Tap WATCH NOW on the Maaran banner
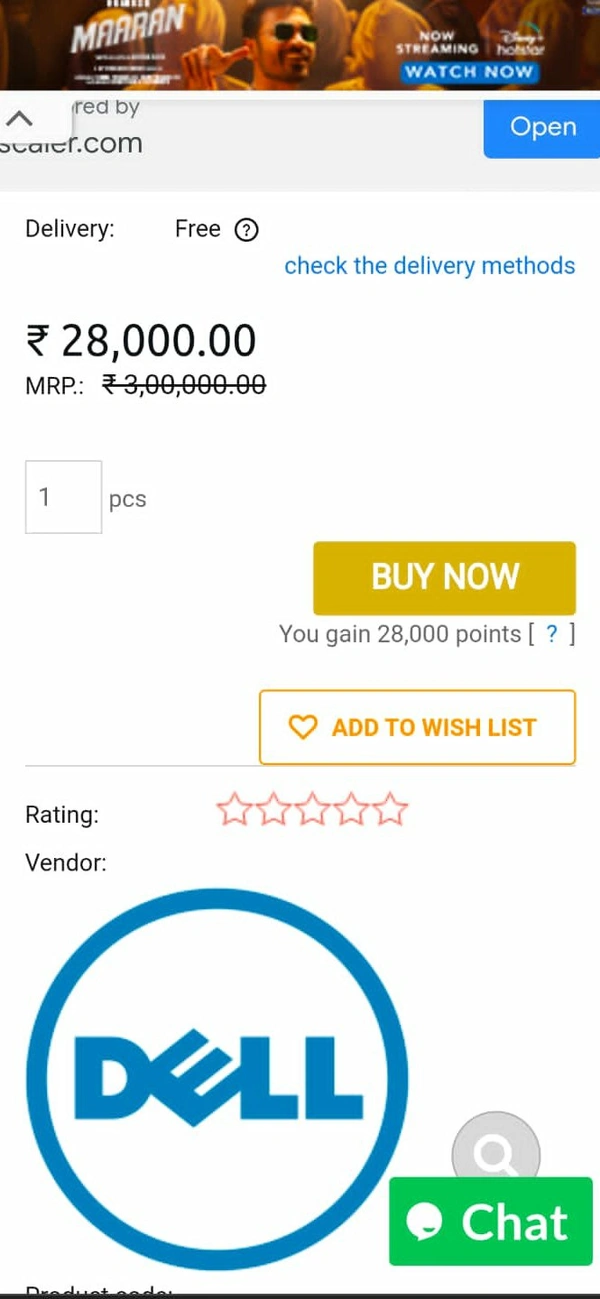600x1299 pixels. tap(469, 72)
